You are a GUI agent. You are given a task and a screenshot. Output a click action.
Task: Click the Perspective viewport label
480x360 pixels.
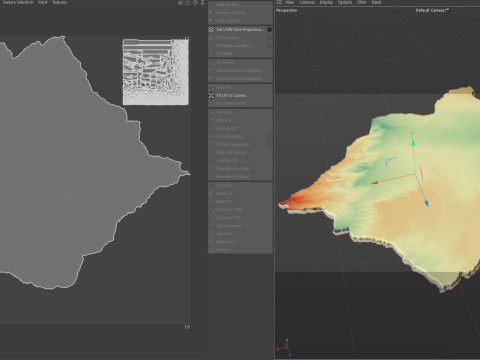coord(286,10)
